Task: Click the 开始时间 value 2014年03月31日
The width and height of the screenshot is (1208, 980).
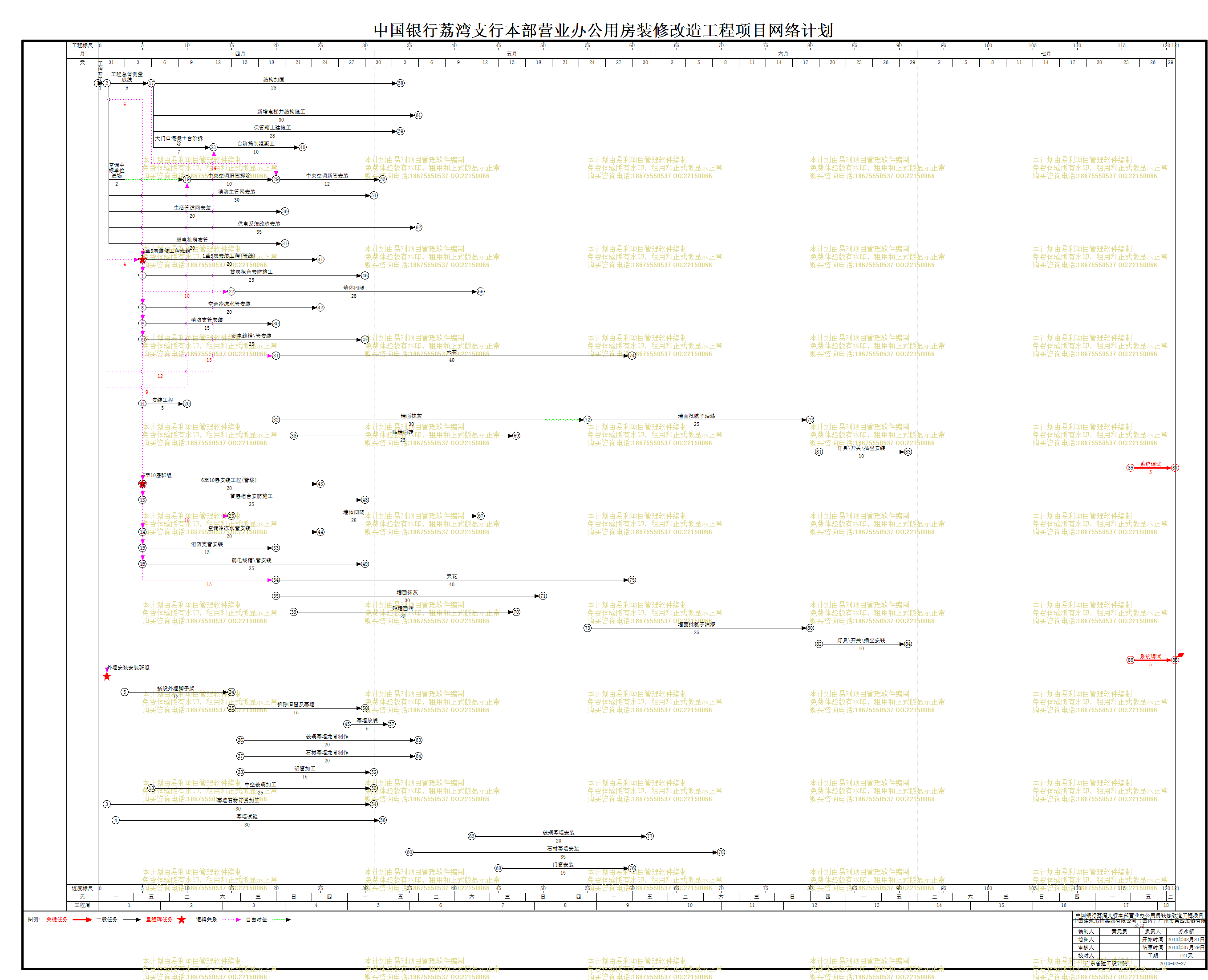Action: tap(1185, 940)
